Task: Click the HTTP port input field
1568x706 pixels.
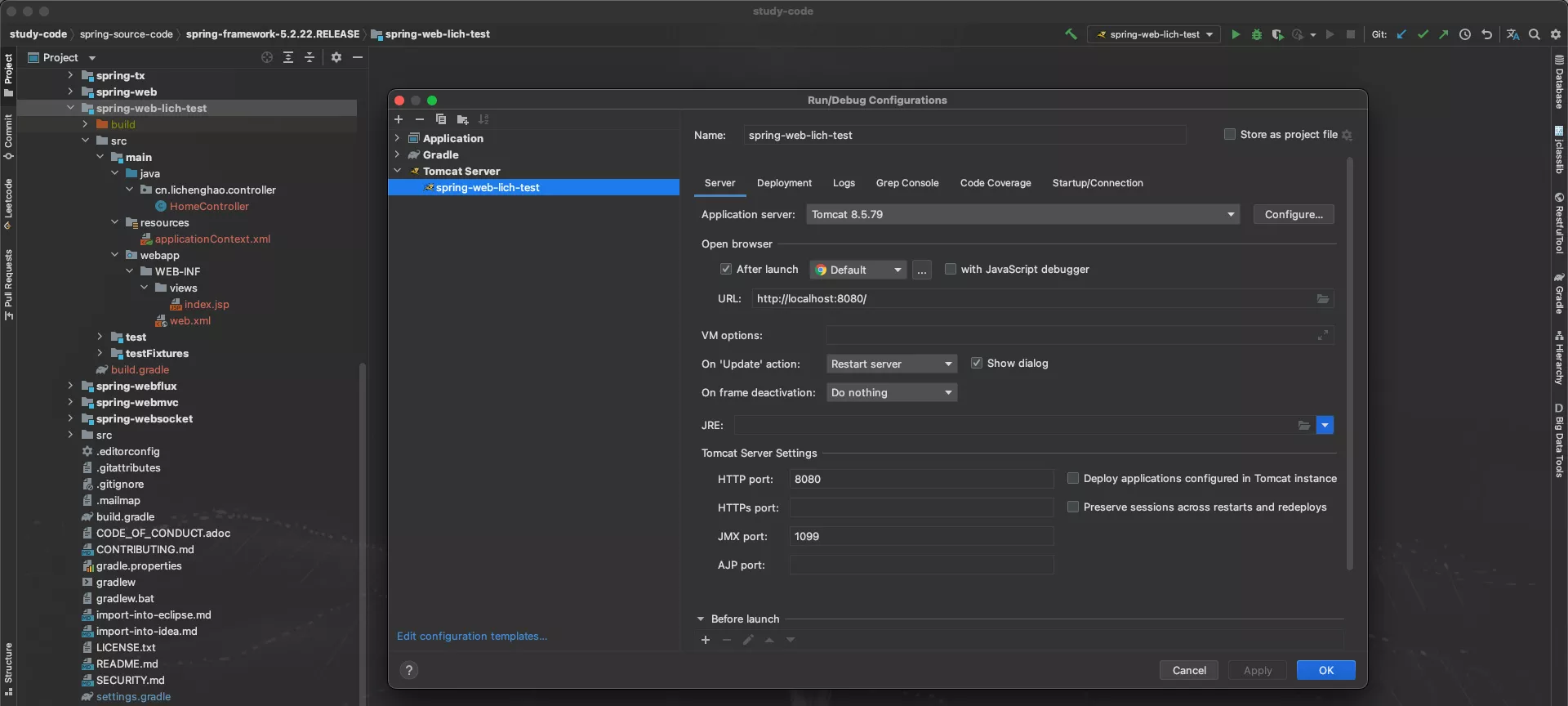Action: (921, 479)
